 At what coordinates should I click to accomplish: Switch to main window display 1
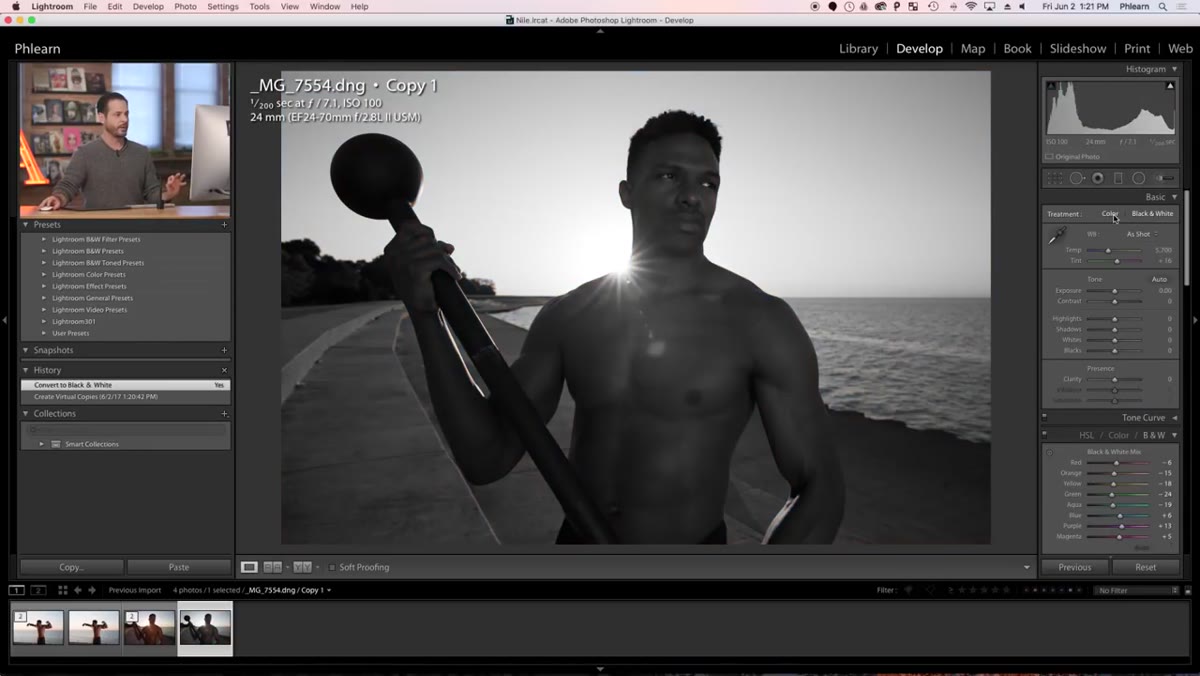pos(17,590)
